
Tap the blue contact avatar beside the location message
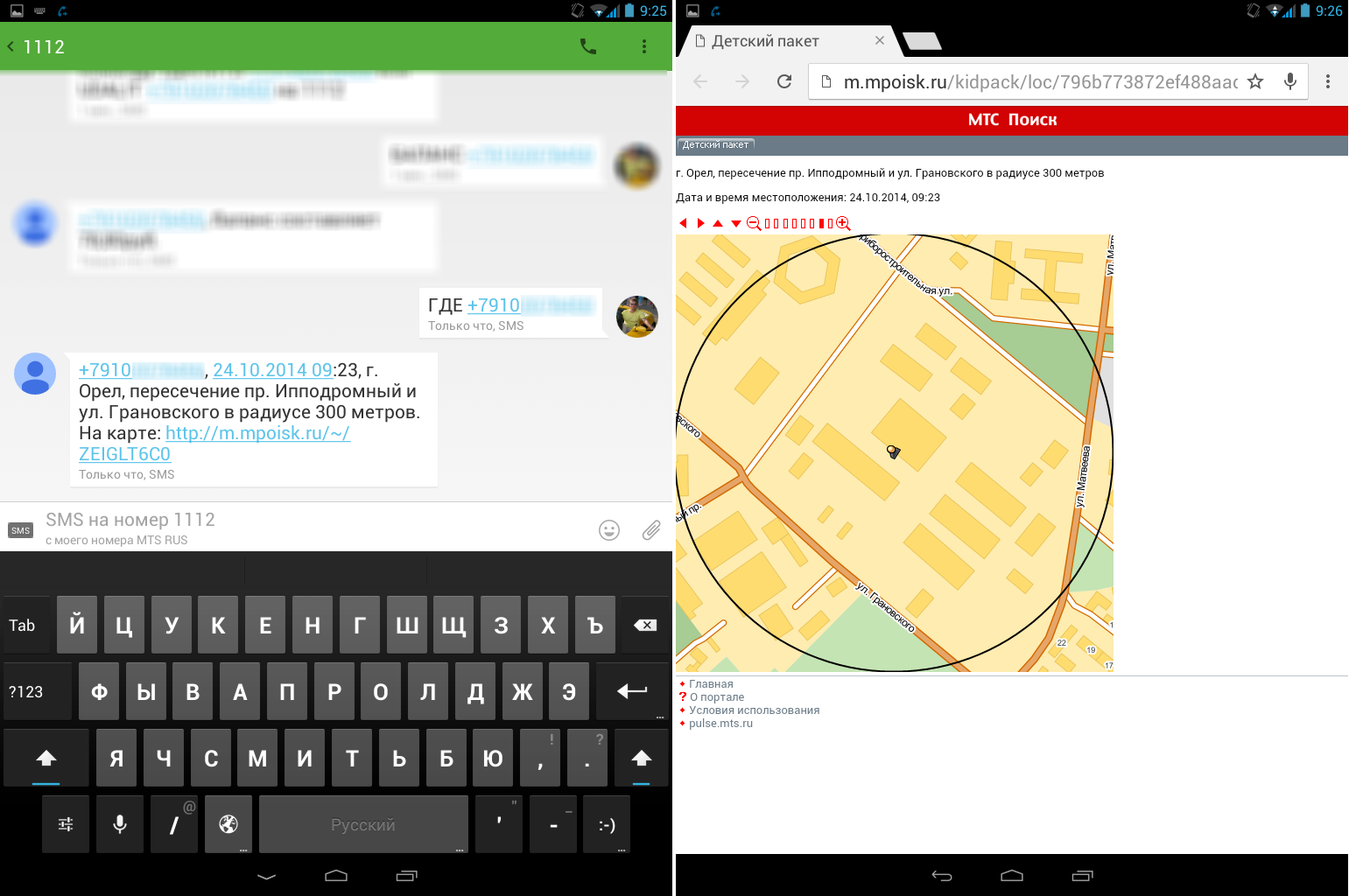[x=35, y=374]
